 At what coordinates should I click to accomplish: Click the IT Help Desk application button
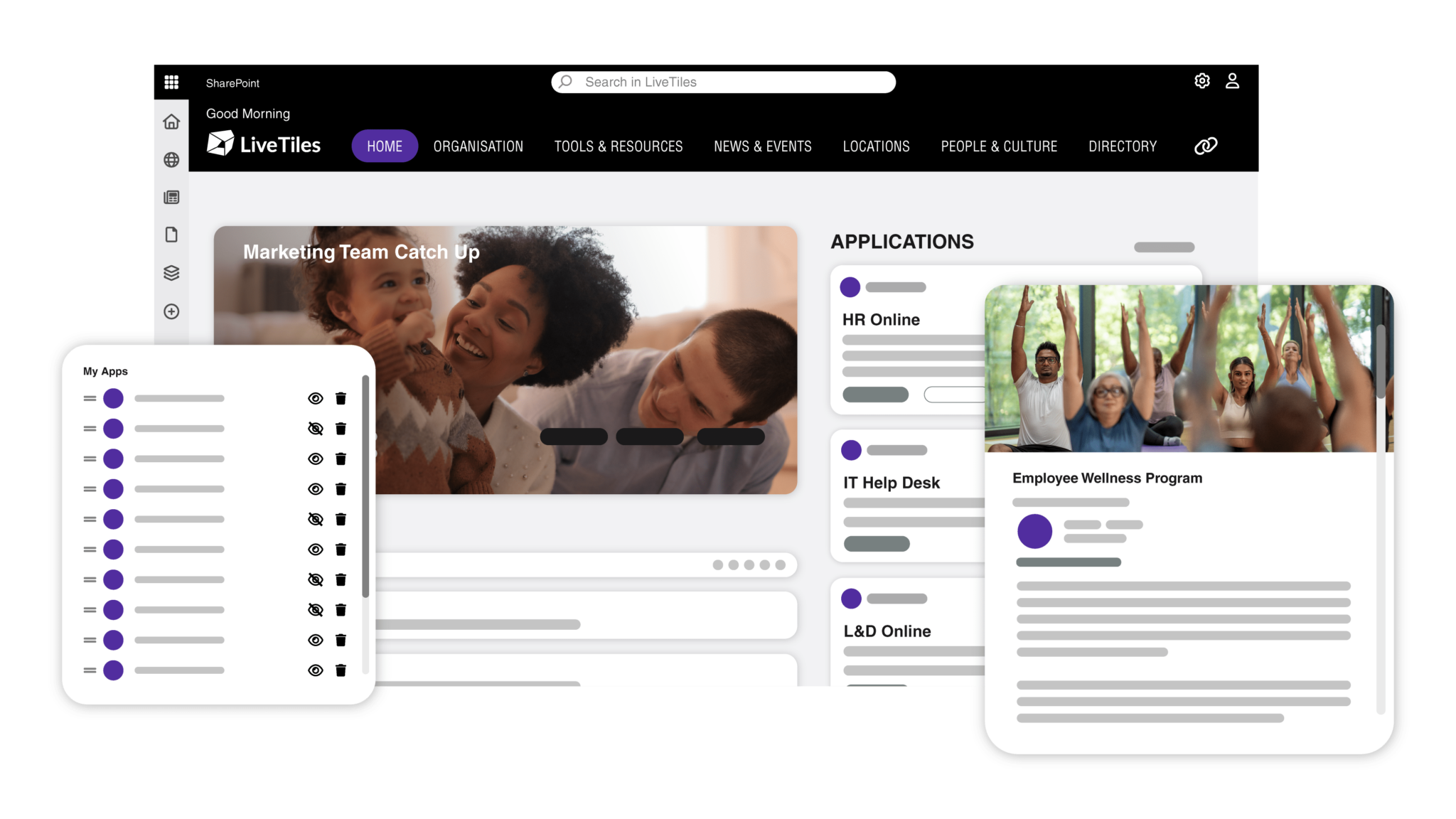point(890,482)
